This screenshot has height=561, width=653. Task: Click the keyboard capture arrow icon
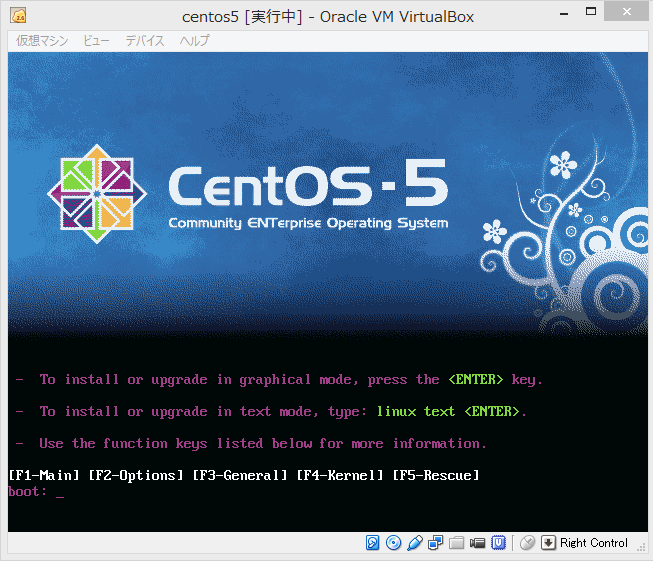[x=548, y=543]
